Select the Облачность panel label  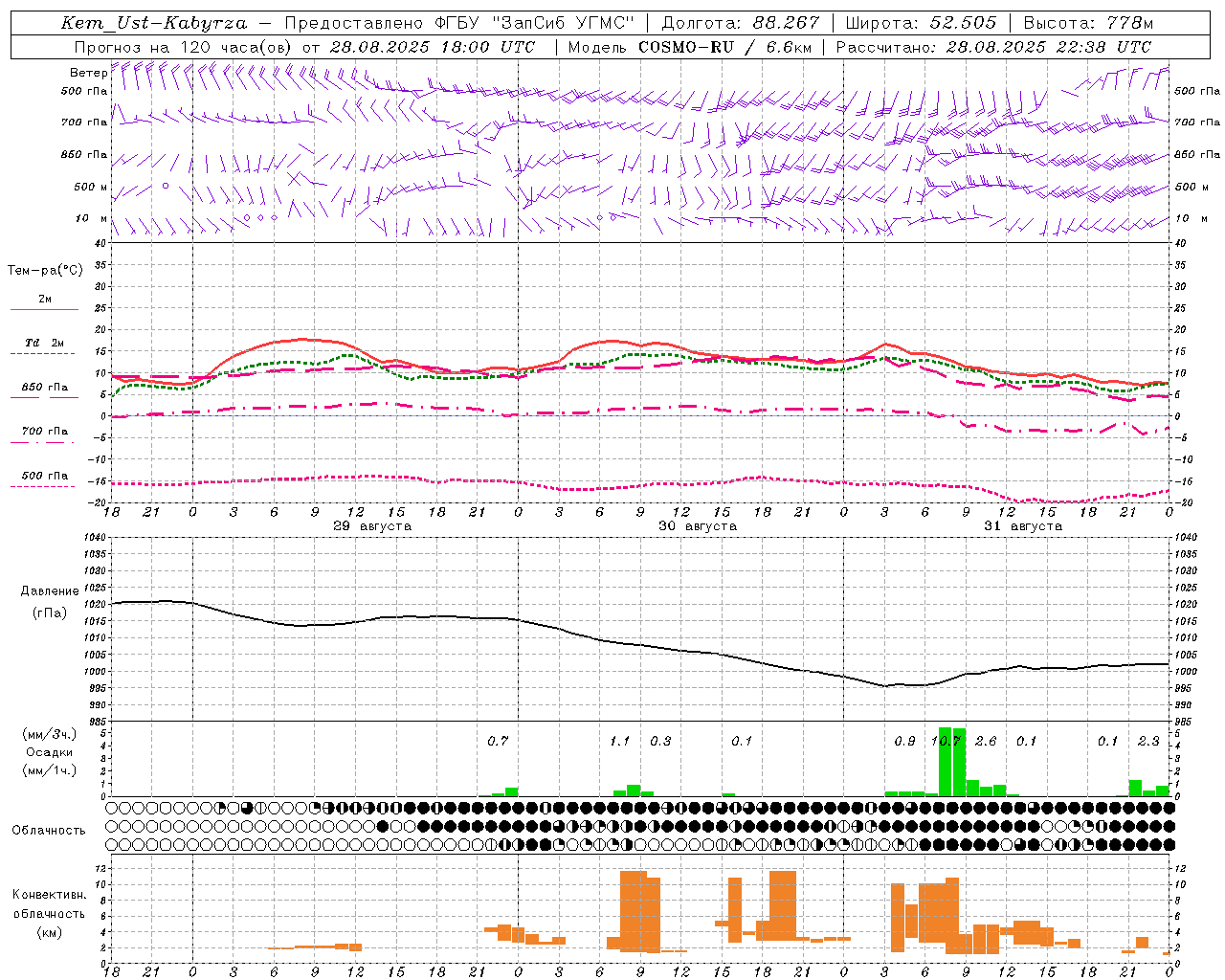click(x=49, y=831)
